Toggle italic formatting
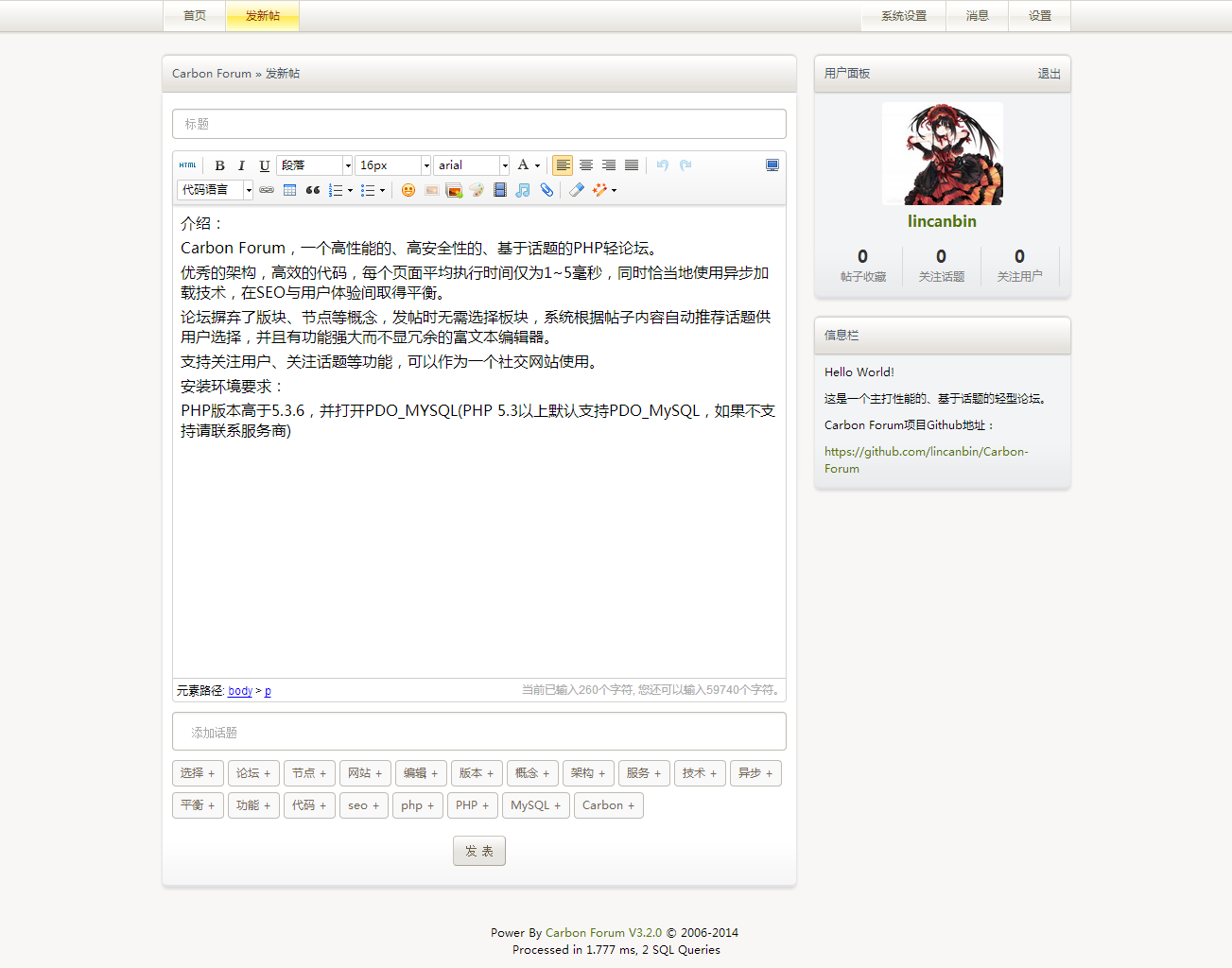Image resolution: width=1232 pixels, height=968 pixels. coord(242,165)
